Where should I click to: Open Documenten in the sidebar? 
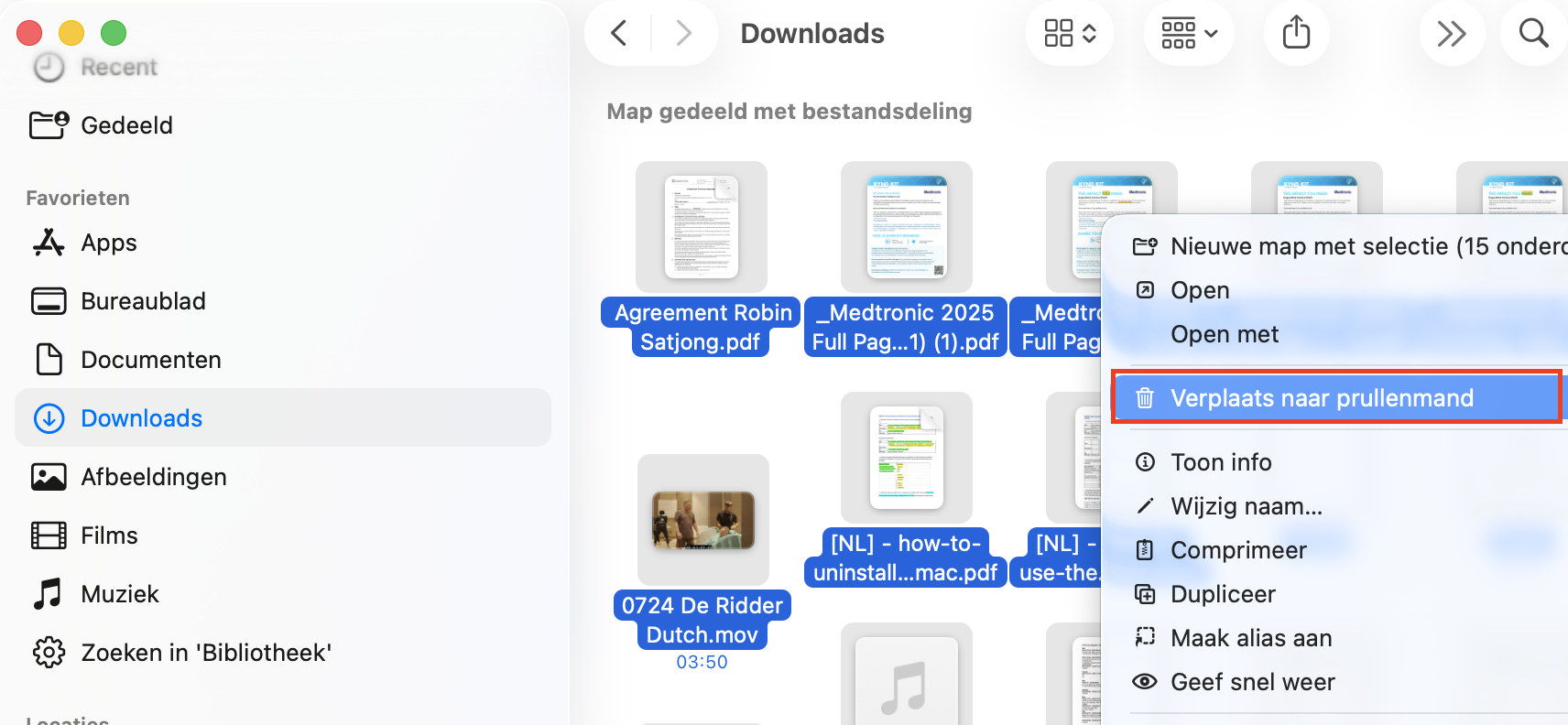151,360
